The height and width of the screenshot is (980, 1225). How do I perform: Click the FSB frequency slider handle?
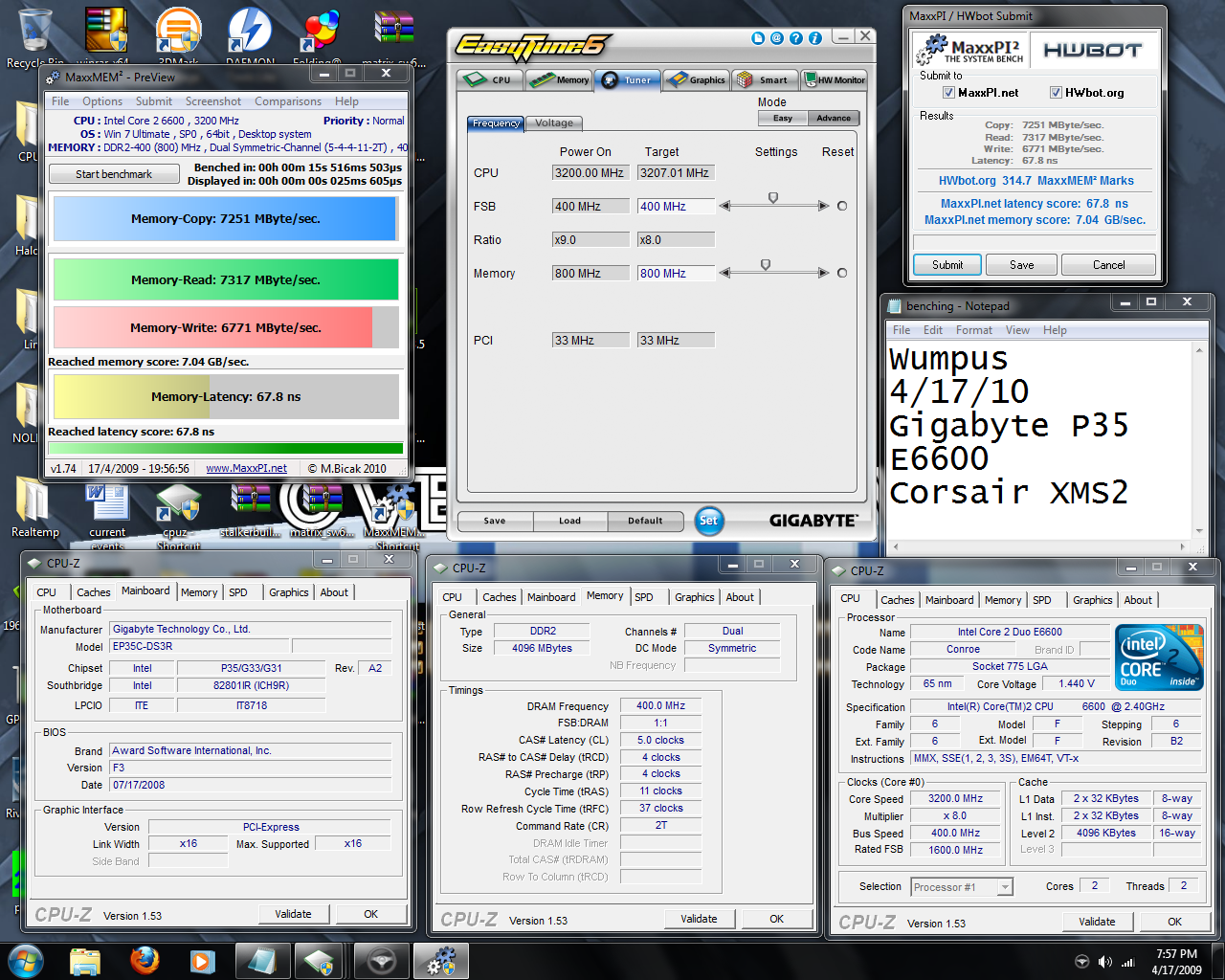[x=773, y=198]
